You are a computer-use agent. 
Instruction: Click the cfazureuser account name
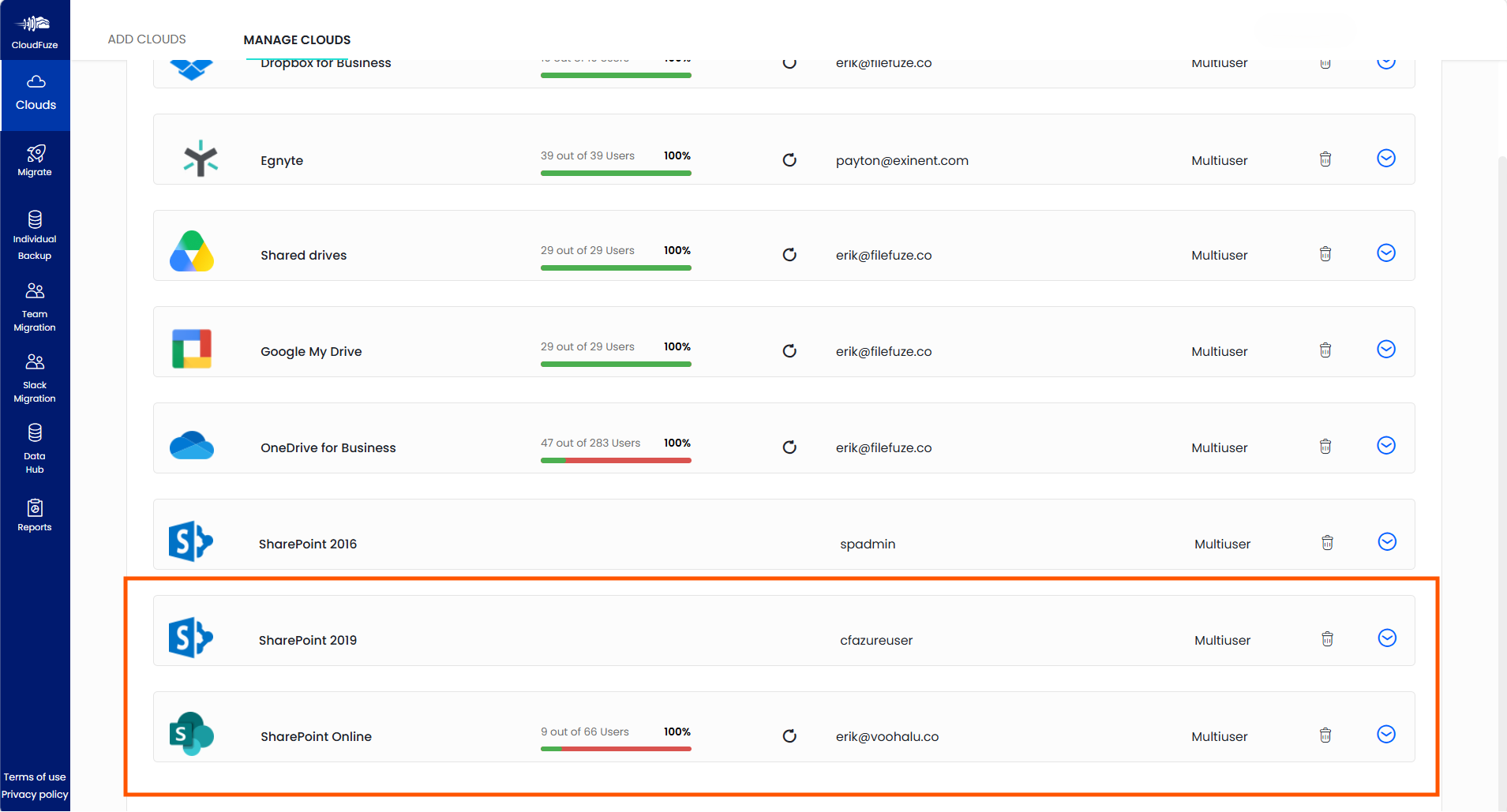(876, 641)
